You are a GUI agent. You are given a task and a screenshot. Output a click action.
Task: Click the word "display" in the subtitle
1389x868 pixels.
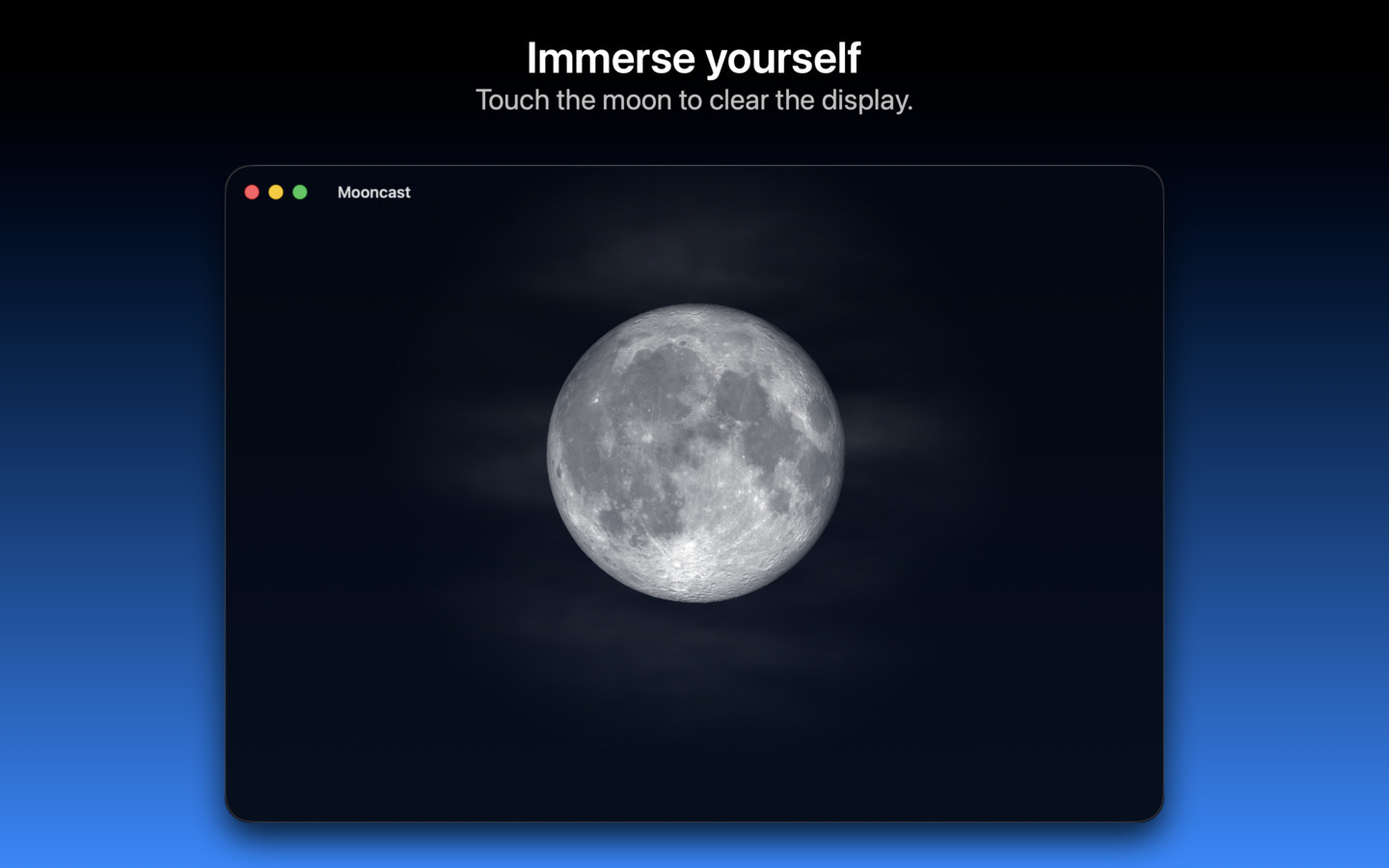pyautogui.click(x=863, y=100)
